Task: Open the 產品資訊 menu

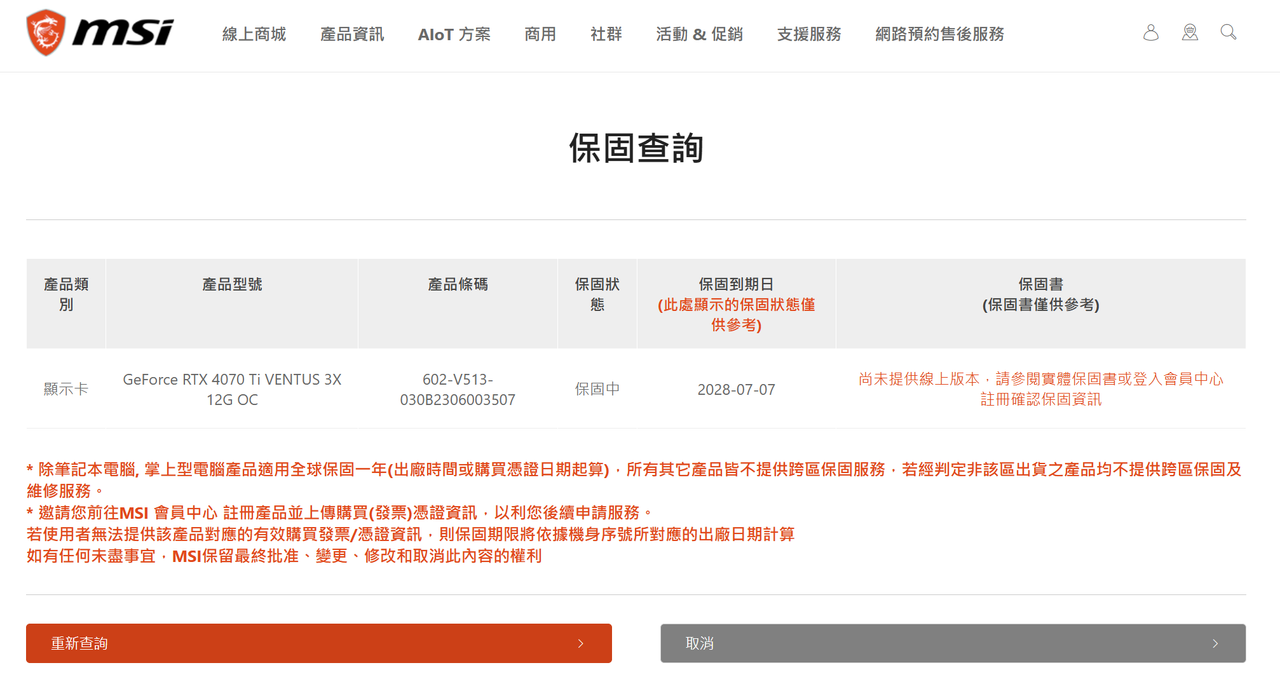Action: 352,34
